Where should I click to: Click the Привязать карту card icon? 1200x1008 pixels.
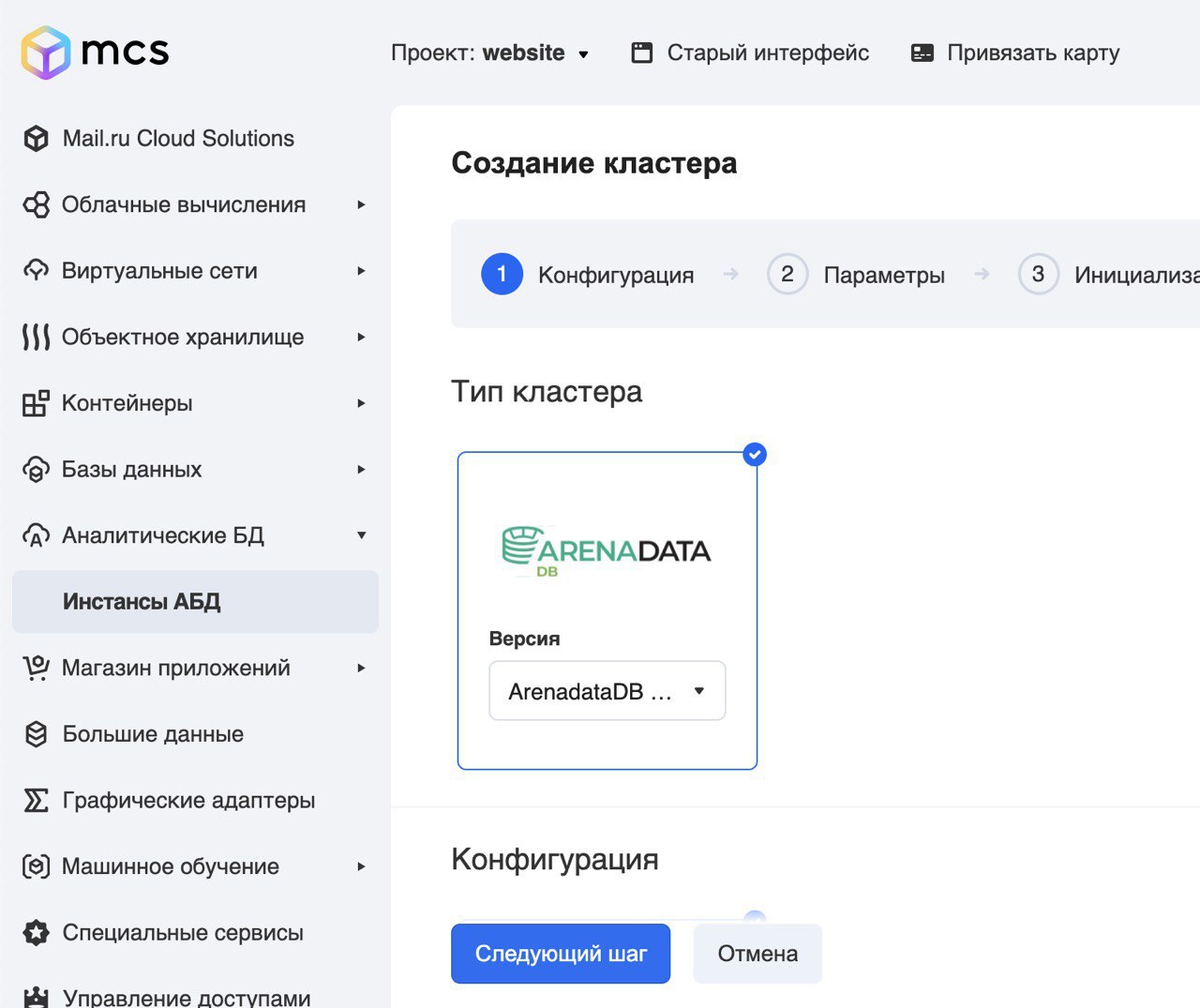tap(922, 53)
